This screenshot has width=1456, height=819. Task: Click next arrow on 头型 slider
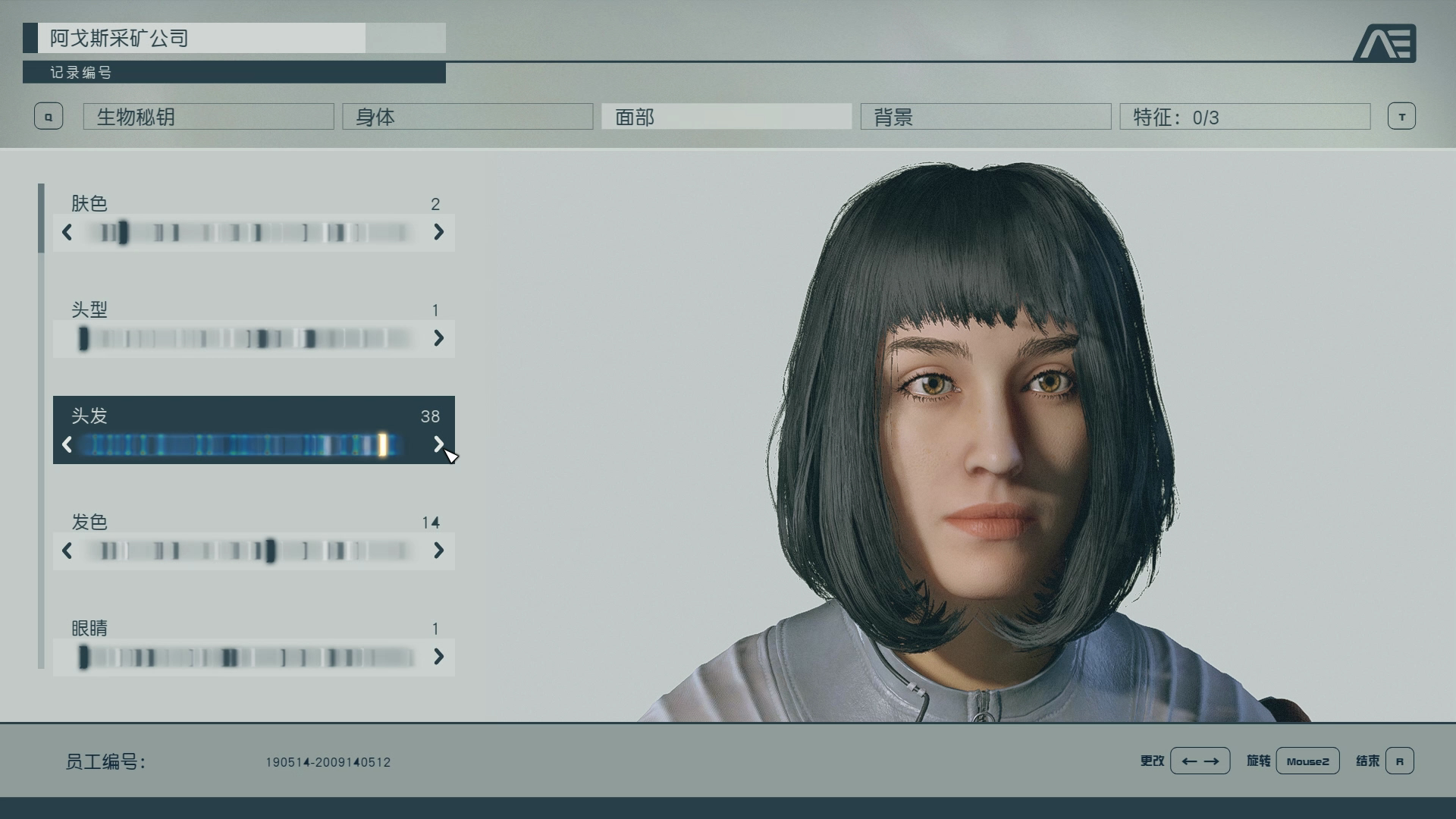click(438, 338)
